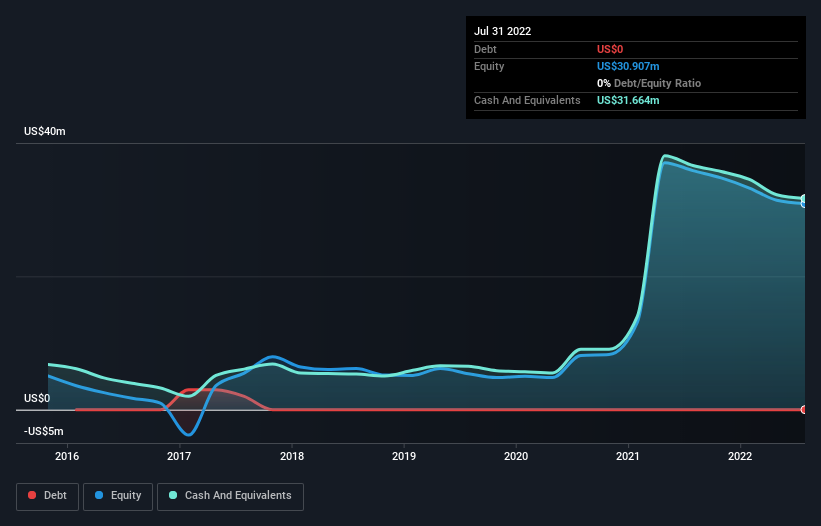Click the US$31.664m cash value

point(628,100)
